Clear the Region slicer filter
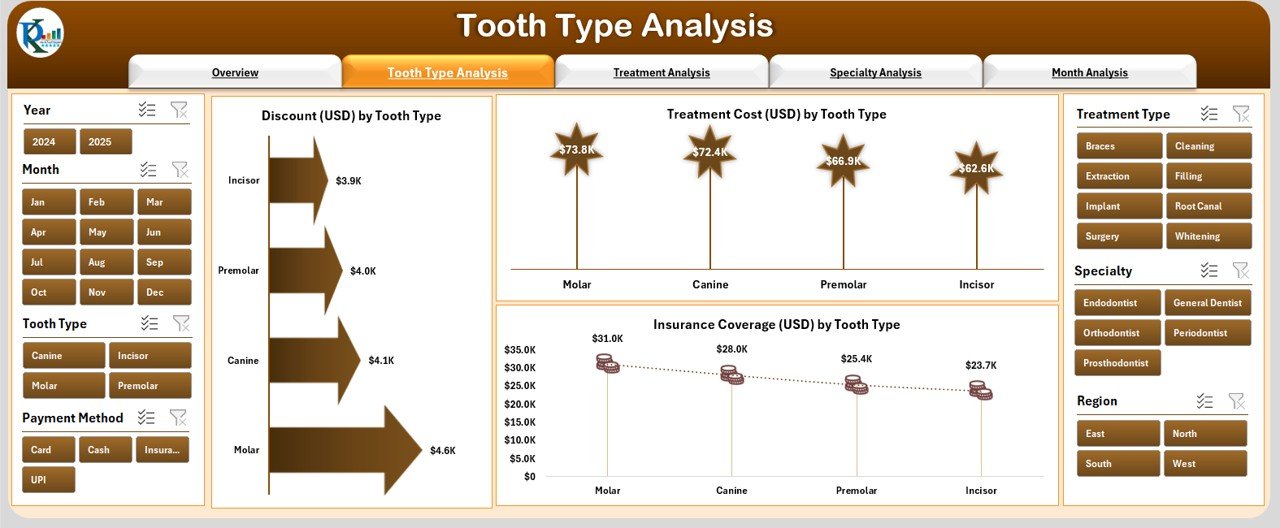 (1237, 401)
